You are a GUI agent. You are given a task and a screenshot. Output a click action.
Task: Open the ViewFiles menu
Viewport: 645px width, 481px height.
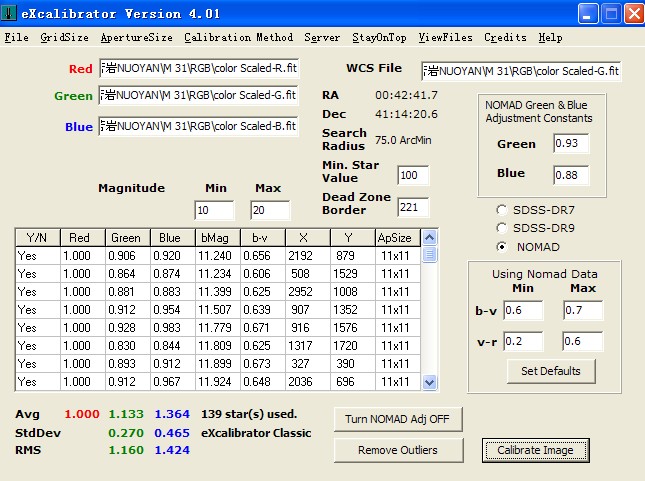click(x=445, y=37)
